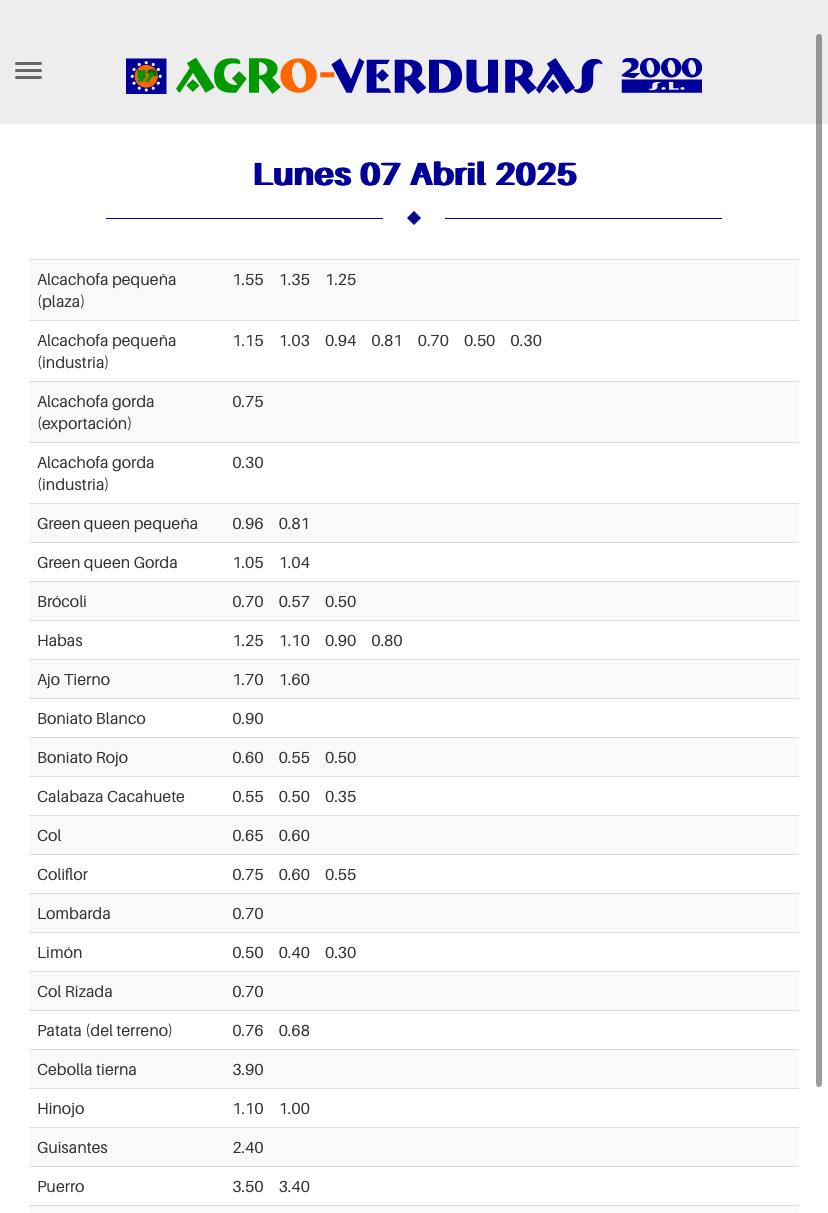828x1213 pixels.
Task: Click the Ajo Tierno row
Action: click(414, 679)
